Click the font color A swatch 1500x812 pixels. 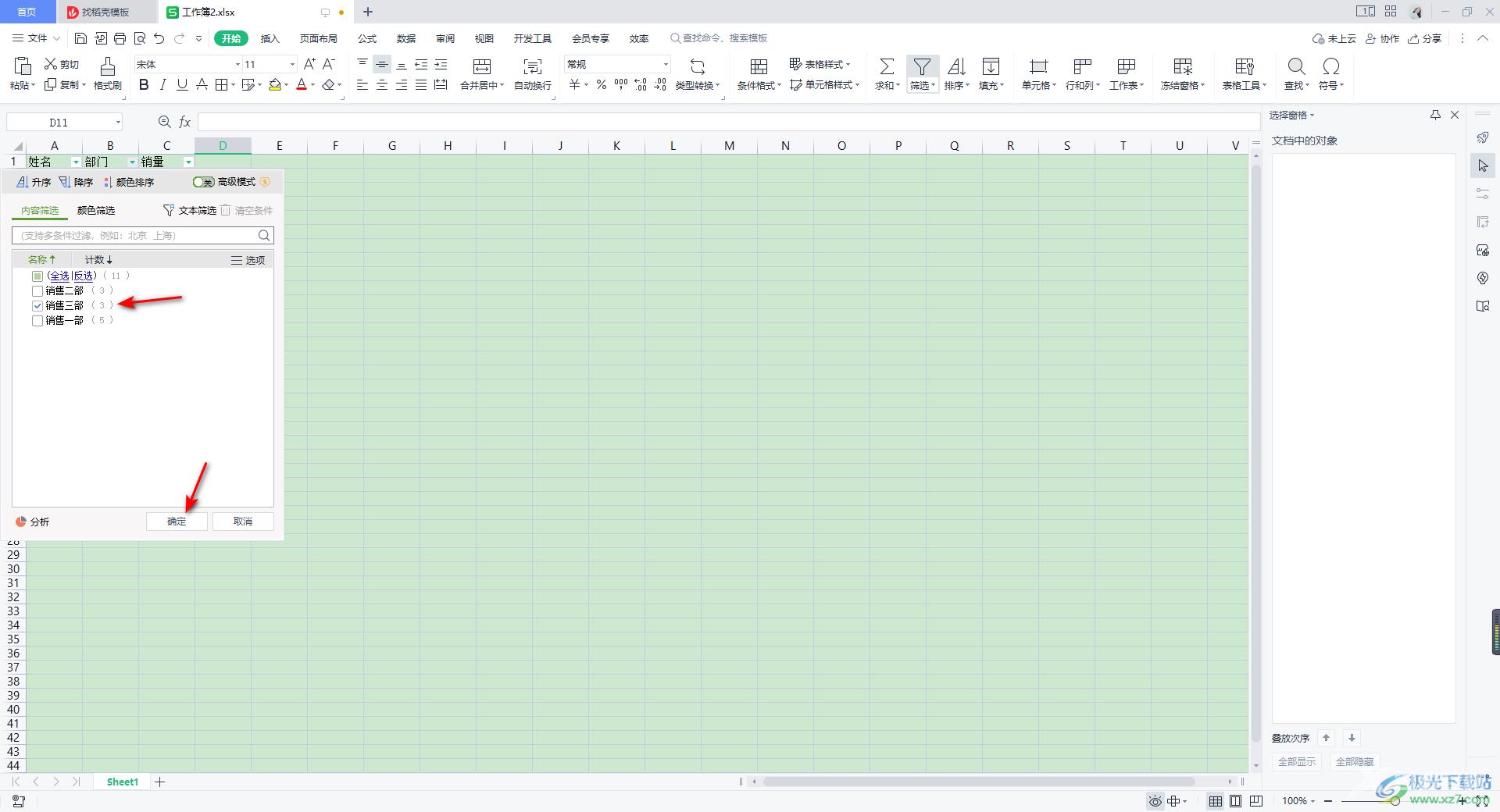click(x=302, y=85)
